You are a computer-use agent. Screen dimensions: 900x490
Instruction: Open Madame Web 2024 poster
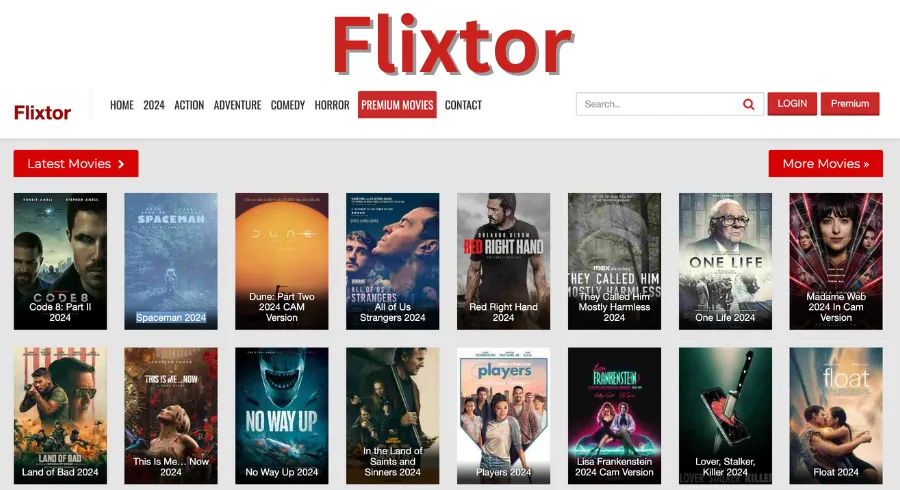click(x=836, y=261)
